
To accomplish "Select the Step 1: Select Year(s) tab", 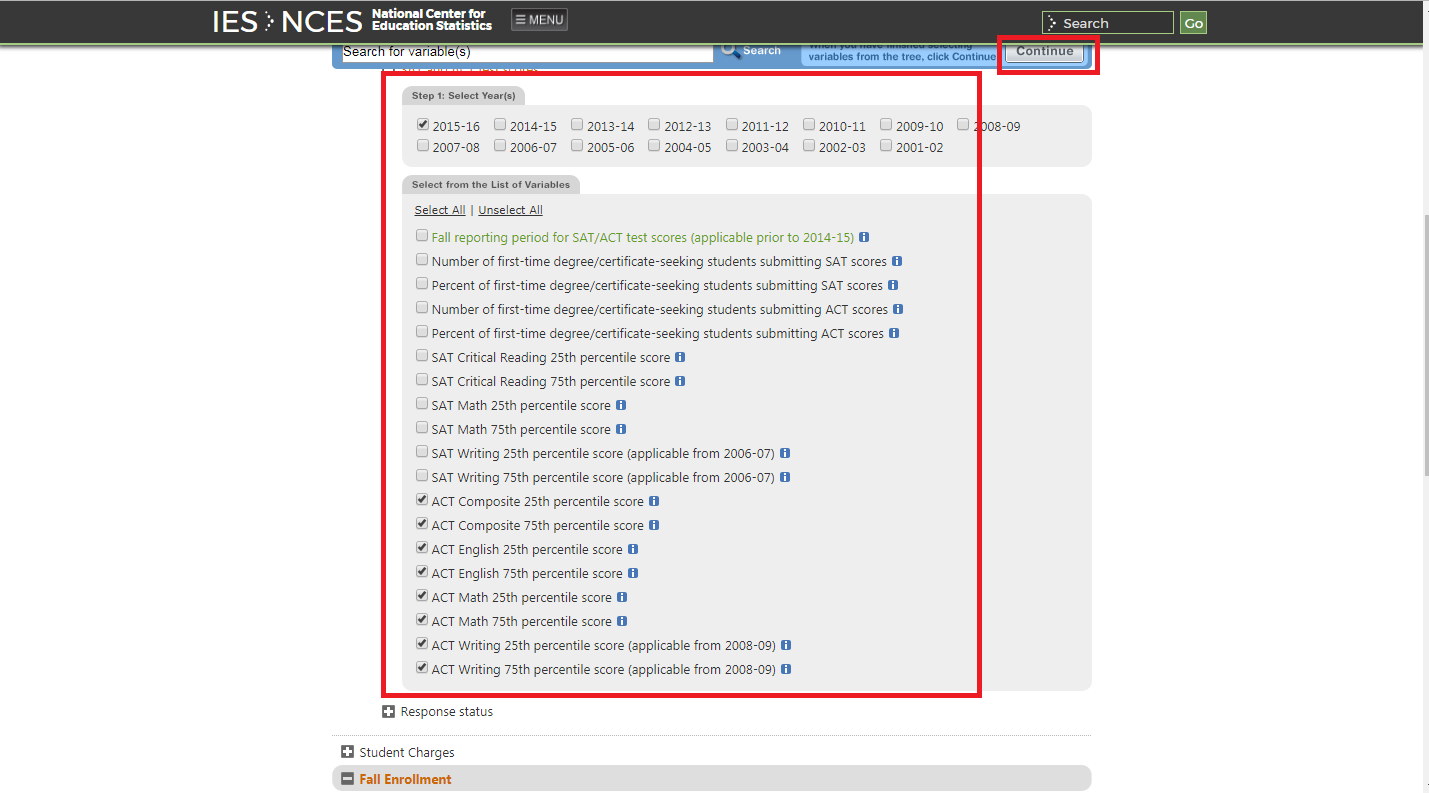I will (463, 95).
